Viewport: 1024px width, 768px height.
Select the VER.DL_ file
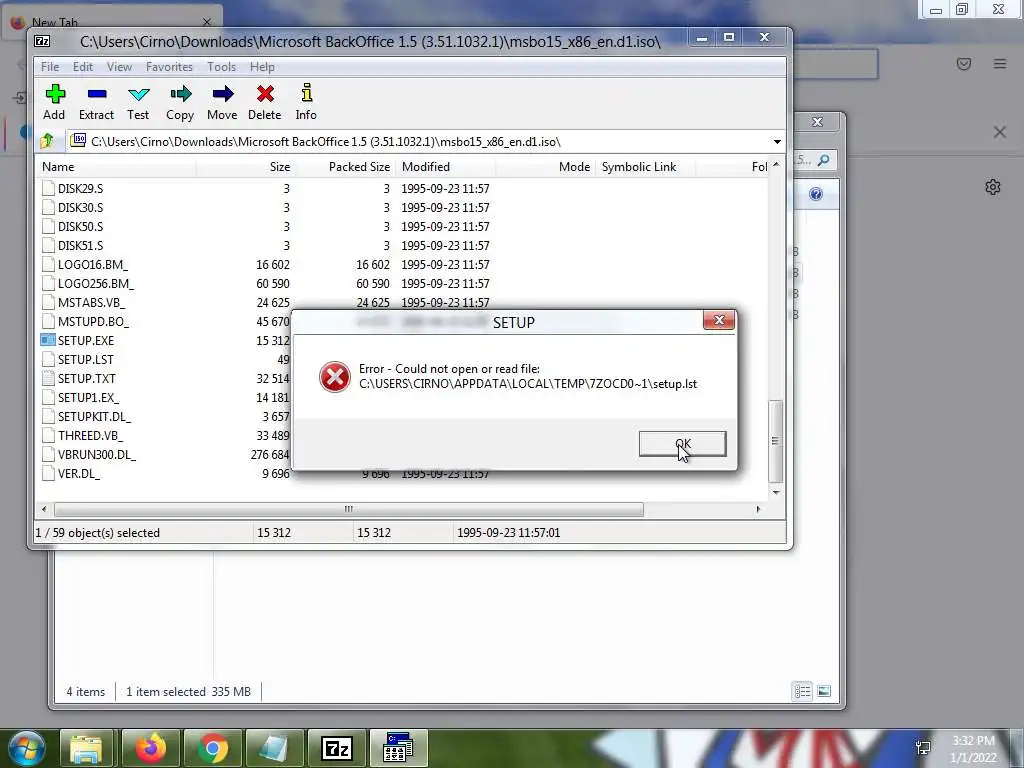click(79, 473)
